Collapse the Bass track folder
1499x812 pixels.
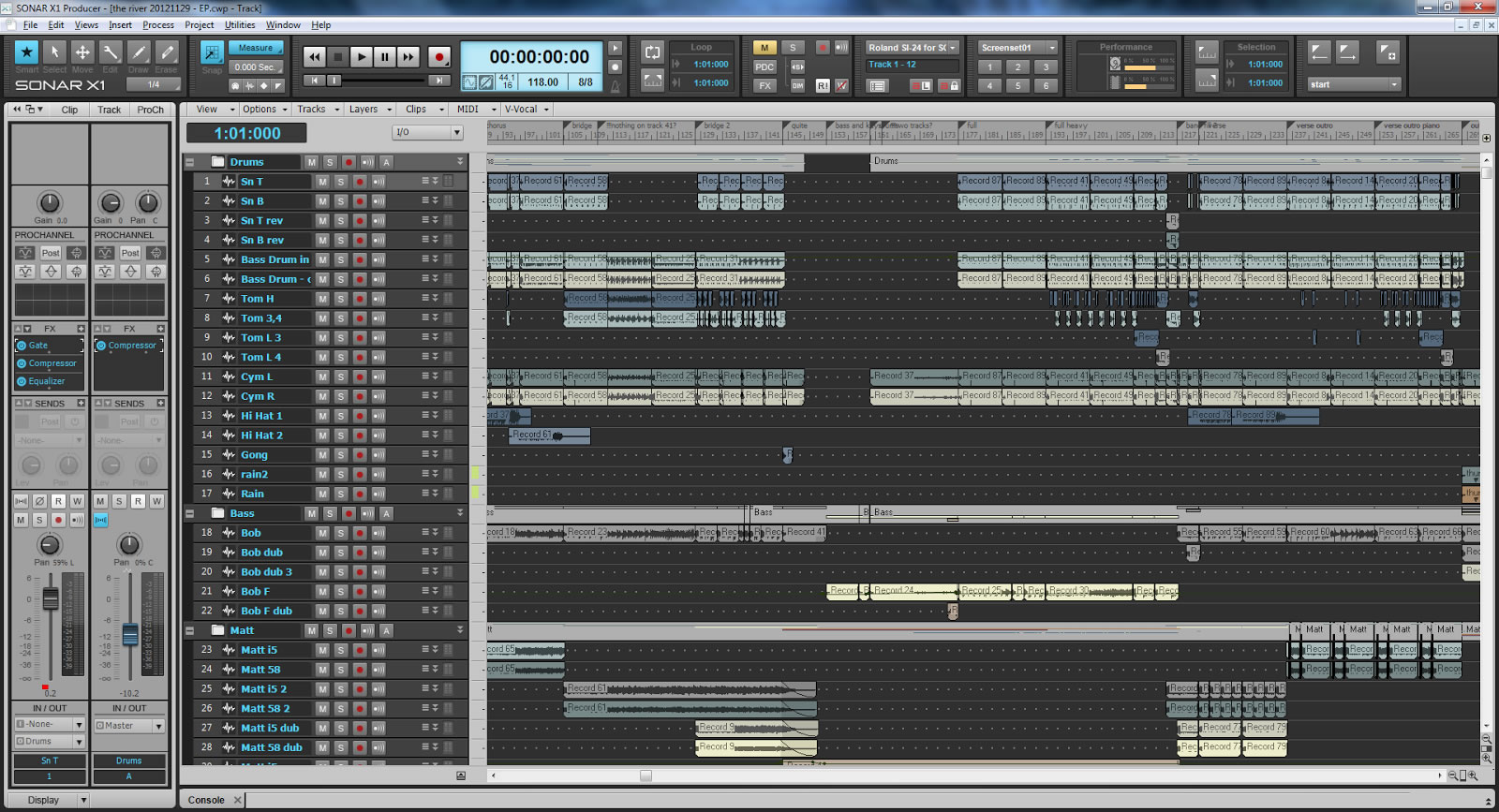tap(189, 513)
